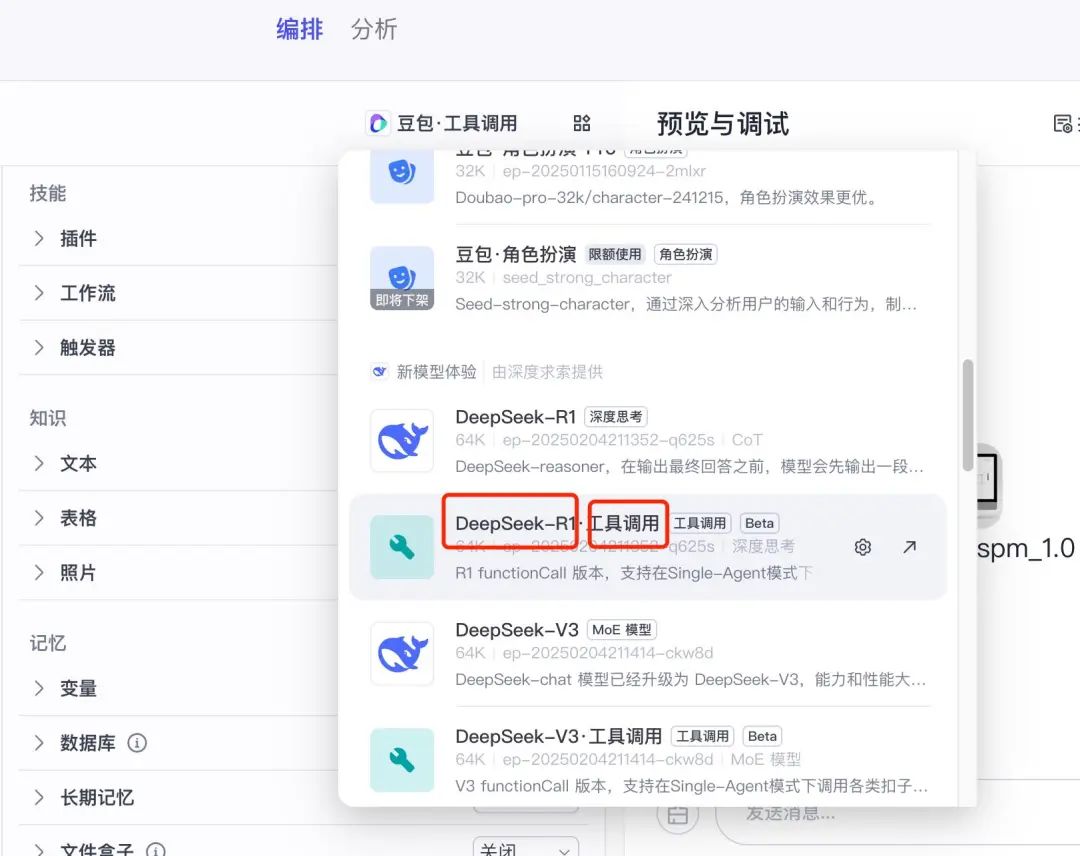This screenshot has width=1080, height=856.
Task: Click the info icon next to 数据库
Action: (139, 743)
